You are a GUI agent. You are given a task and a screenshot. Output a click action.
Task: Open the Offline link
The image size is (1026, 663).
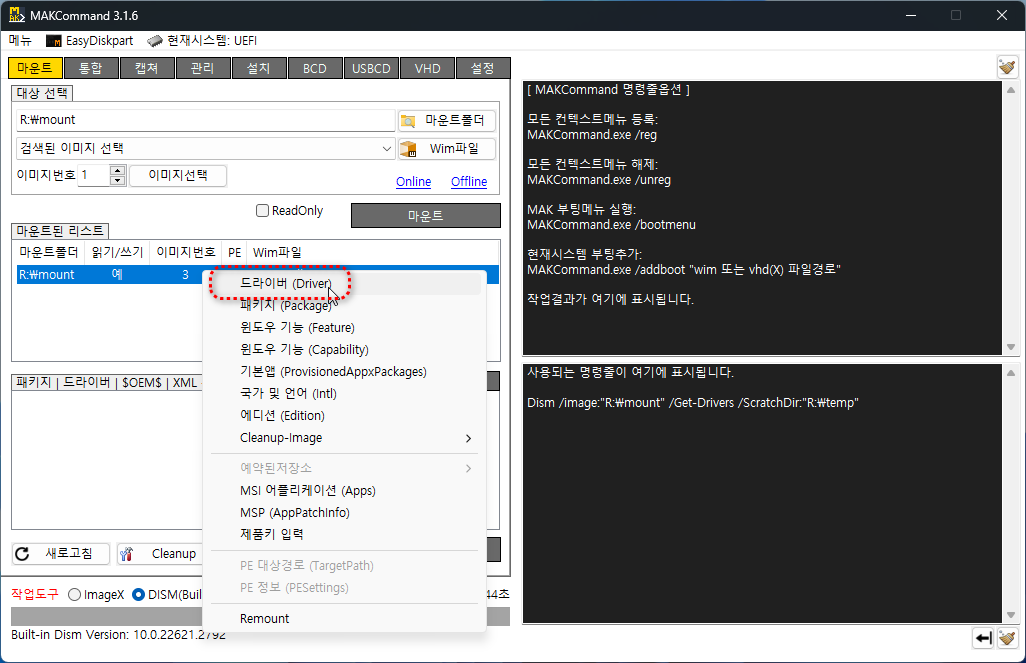click(x=469, y=181)
